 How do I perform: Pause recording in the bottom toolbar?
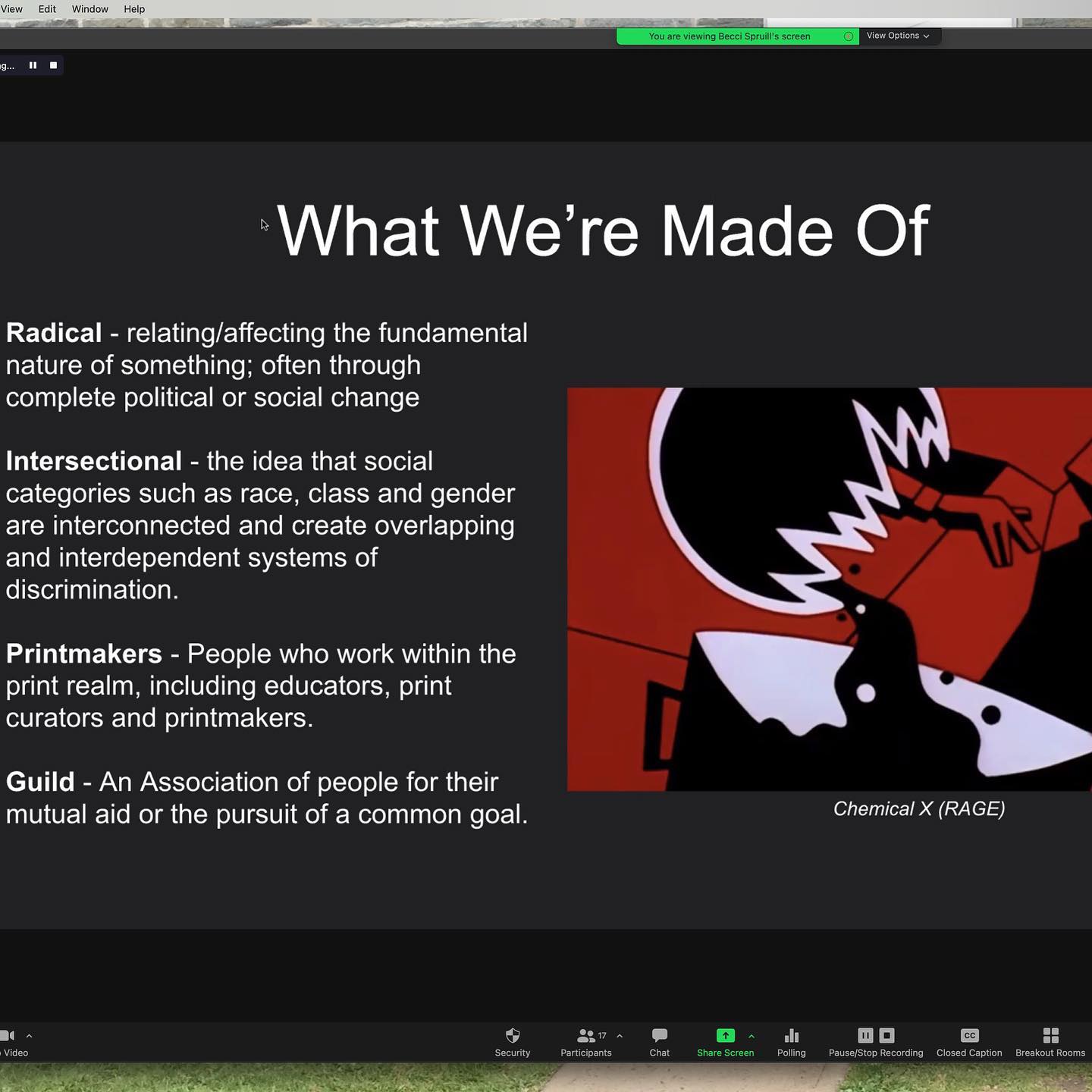[865, 1036]
